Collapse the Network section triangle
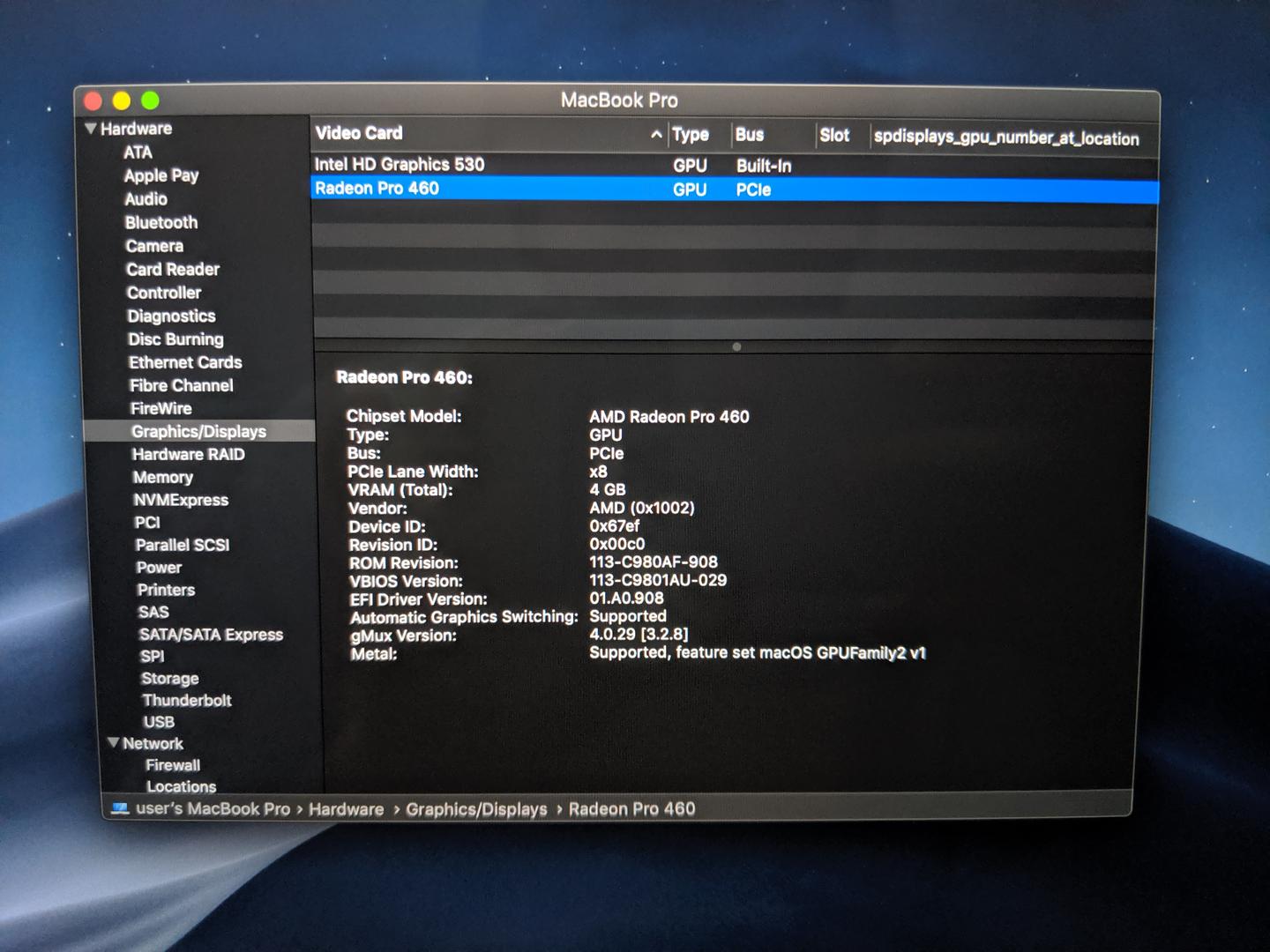The image size is (1270, 952). 113,743
